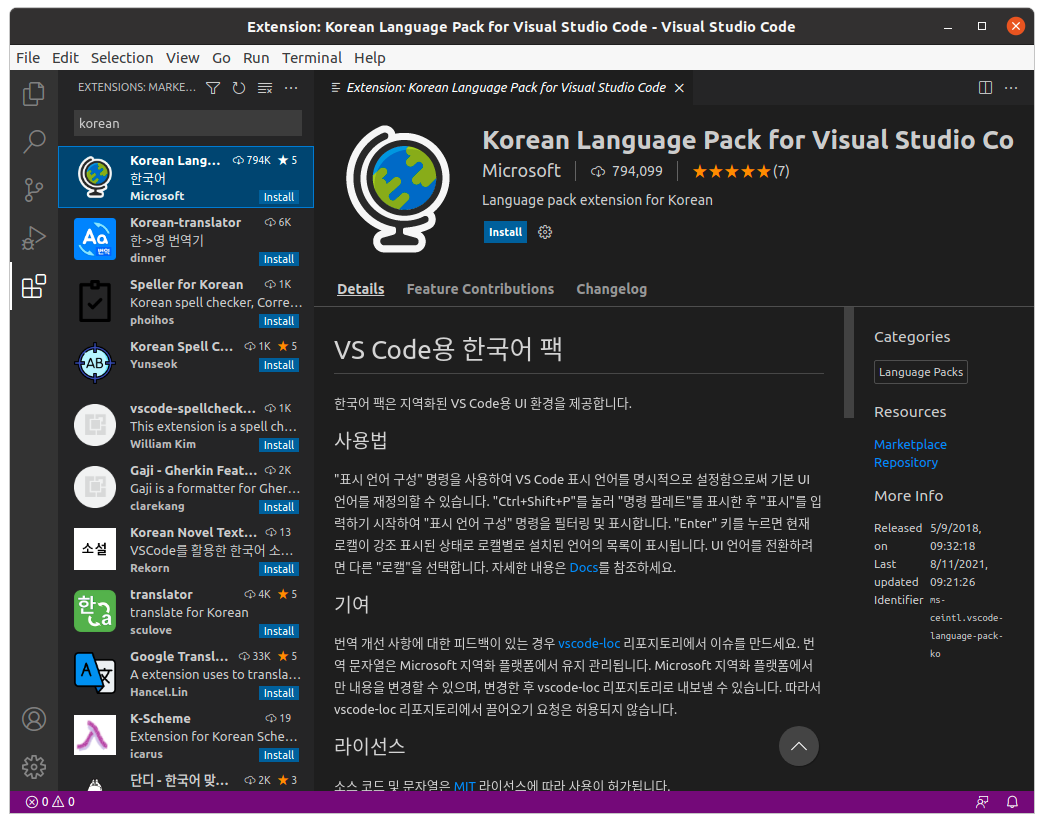Click the K-Scheme lambda icon
Viewport: 1044px width, 823px height.
tap(95, 734)
